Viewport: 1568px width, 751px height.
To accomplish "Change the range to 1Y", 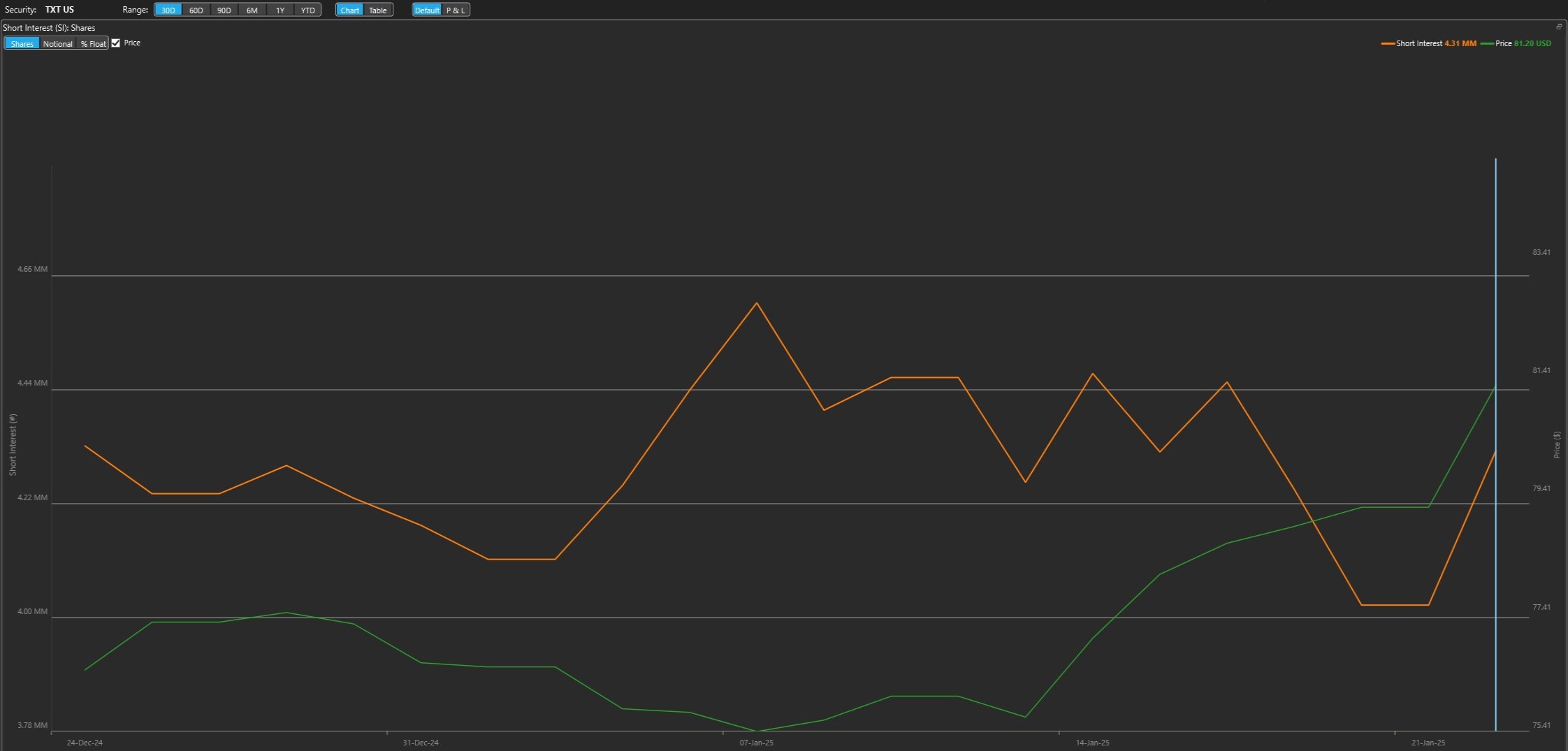I will click(x=280, y=10).
